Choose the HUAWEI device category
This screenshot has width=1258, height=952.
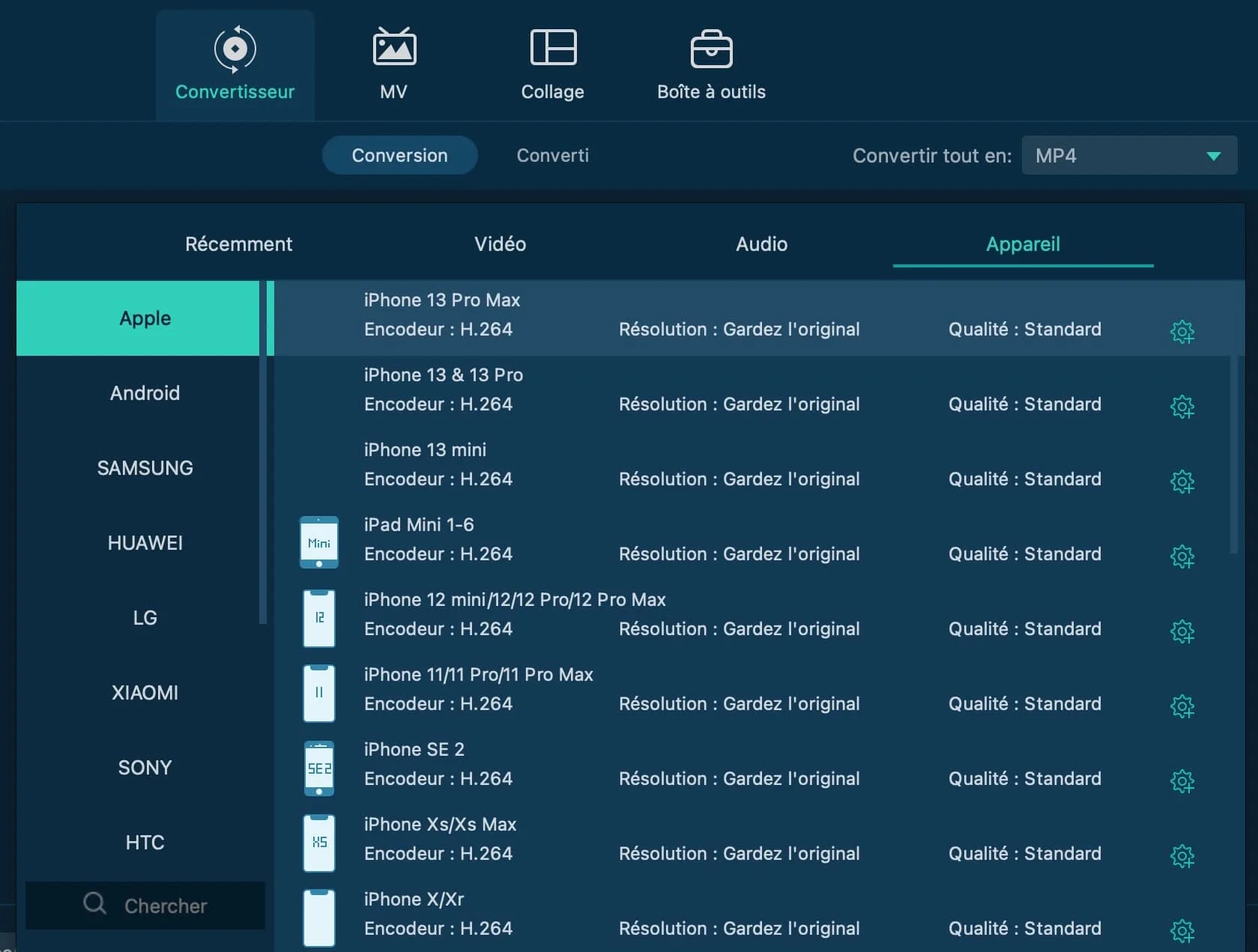point(138,543)
